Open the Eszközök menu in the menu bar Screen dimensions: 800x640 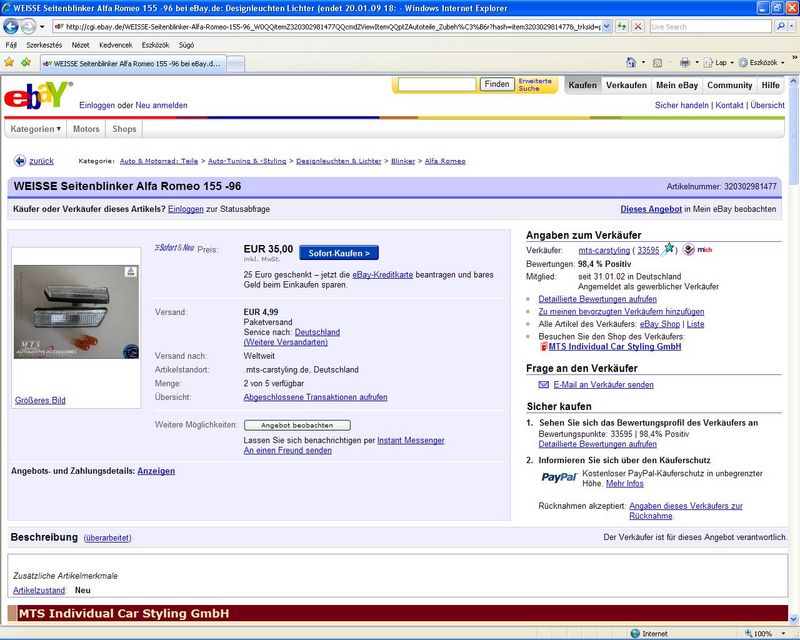click(156, 45)
